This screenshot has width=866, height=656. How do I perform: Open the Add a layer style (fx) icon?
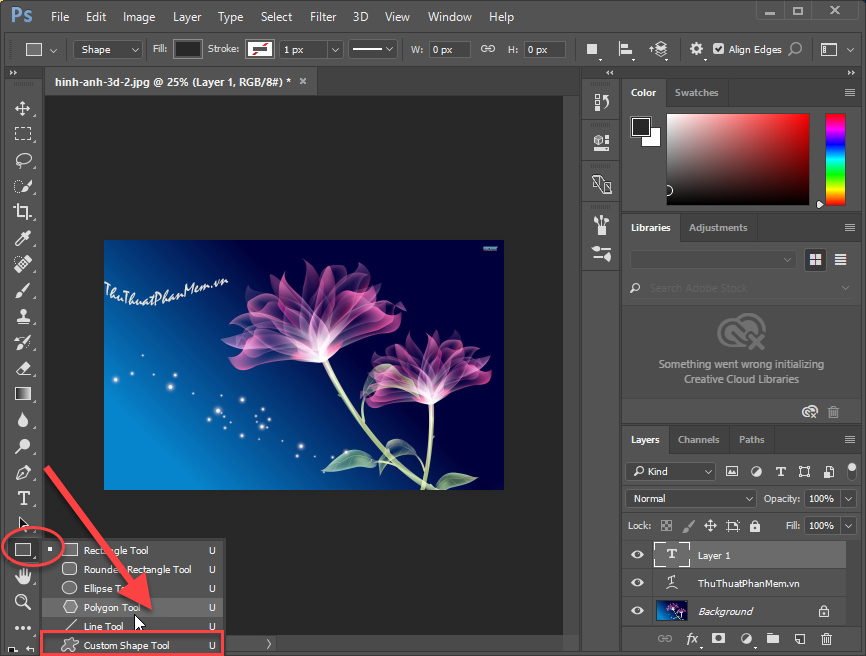tap(692, 638)
